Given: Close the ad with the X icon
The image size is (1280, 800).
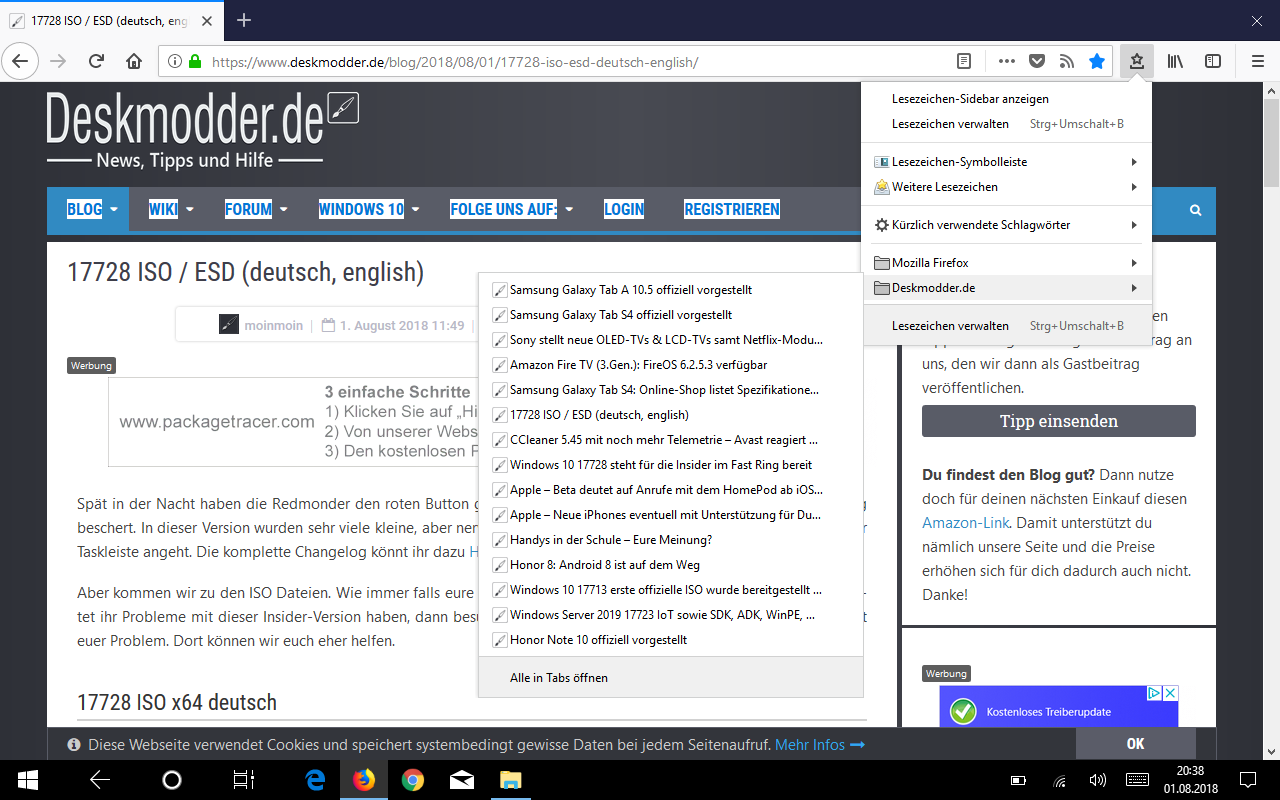Looking at the screenshot, I should click(x=1170, y=693).
